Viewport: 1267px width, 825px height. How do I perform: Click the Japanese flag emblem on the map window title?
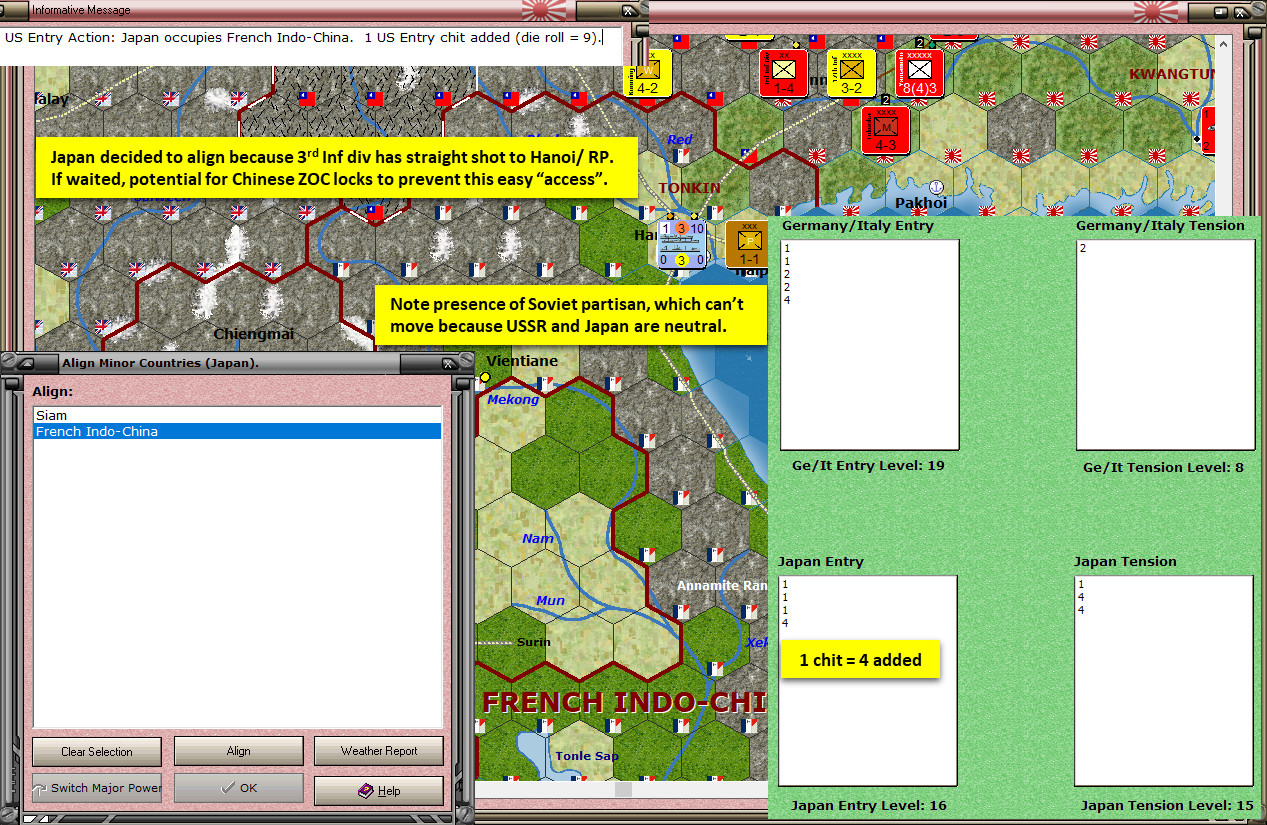(1158, 10)
